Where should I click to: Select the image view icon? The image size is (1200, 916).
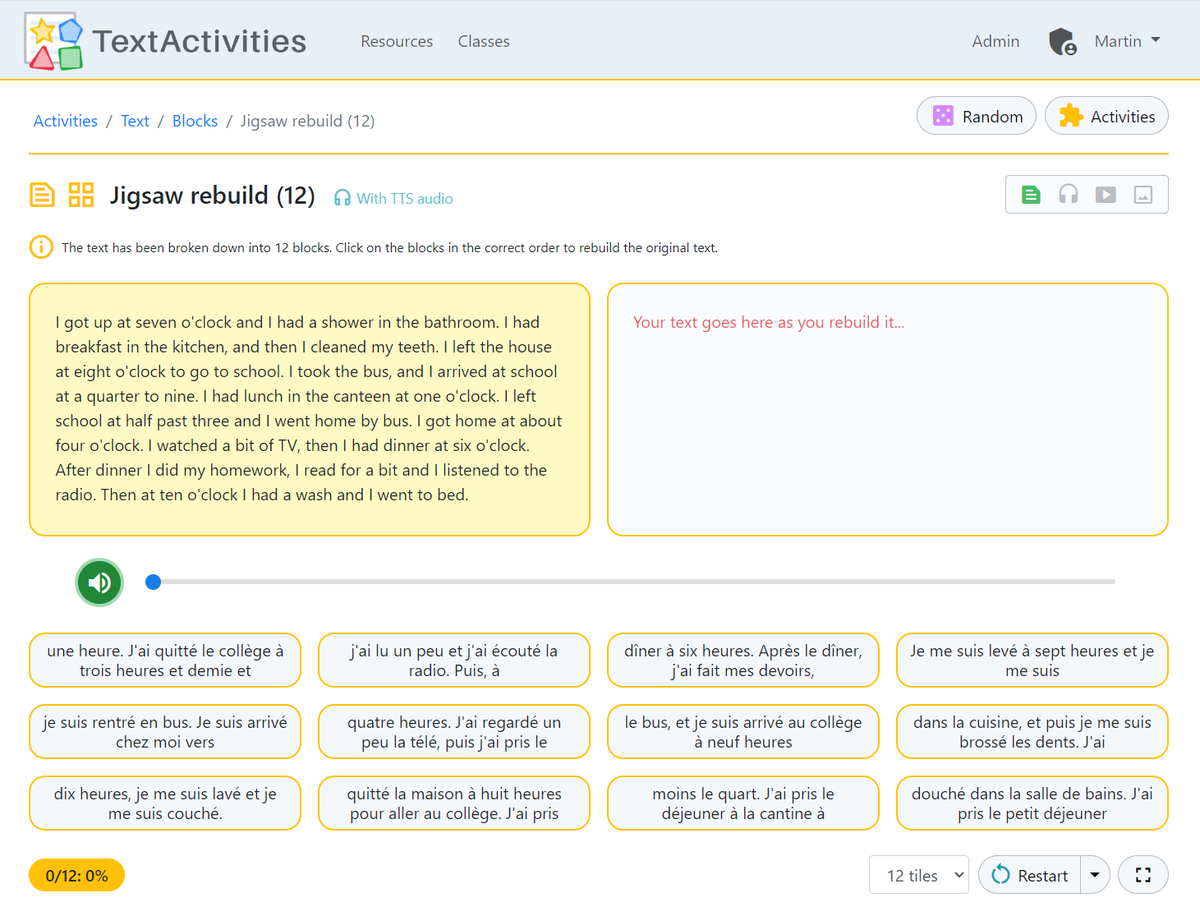coord(1142,194)
